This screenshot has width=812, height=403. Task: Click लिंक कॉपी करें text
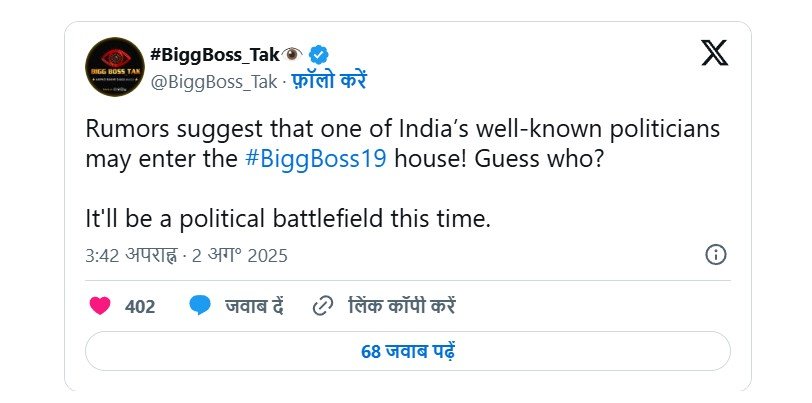pyautogui.click(x=402, y=306)
